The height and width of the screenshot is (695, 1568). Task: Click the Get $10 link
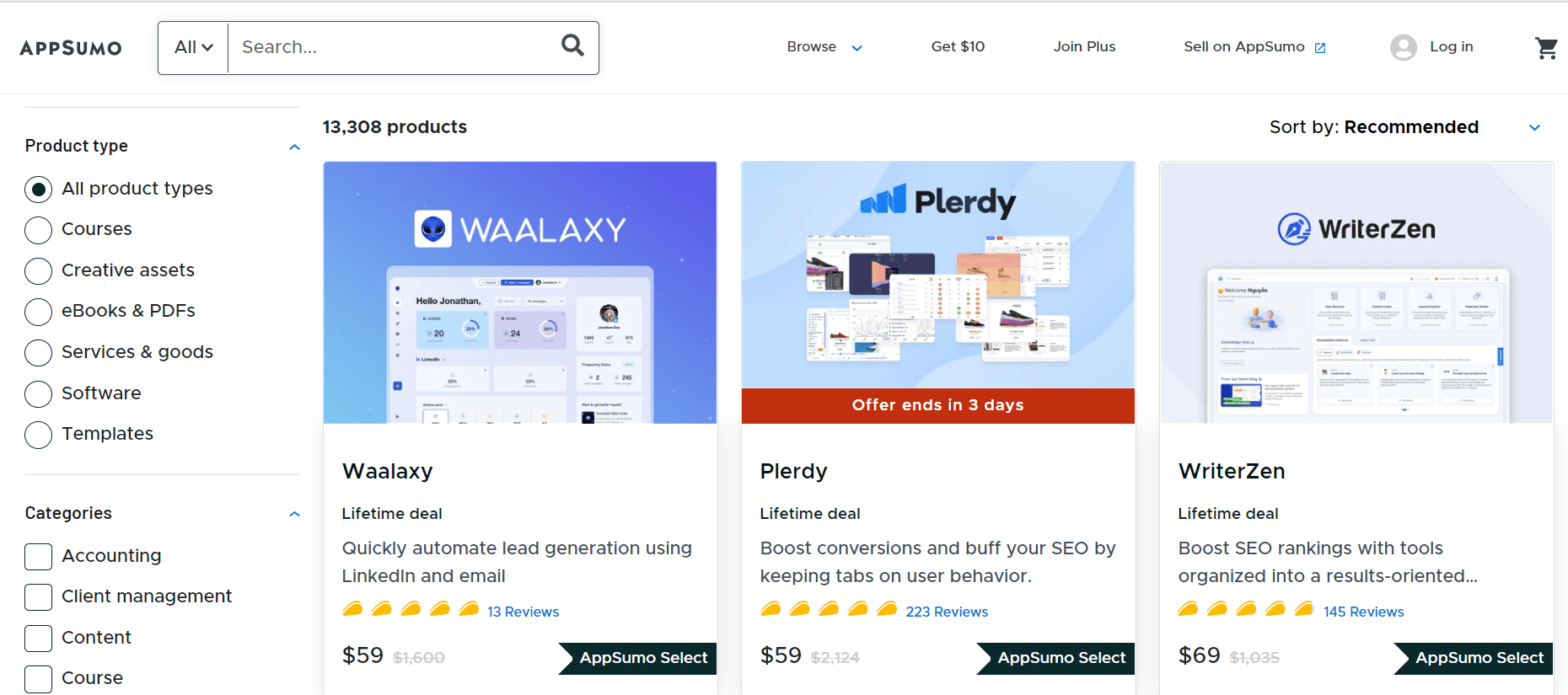pos(958,47)
